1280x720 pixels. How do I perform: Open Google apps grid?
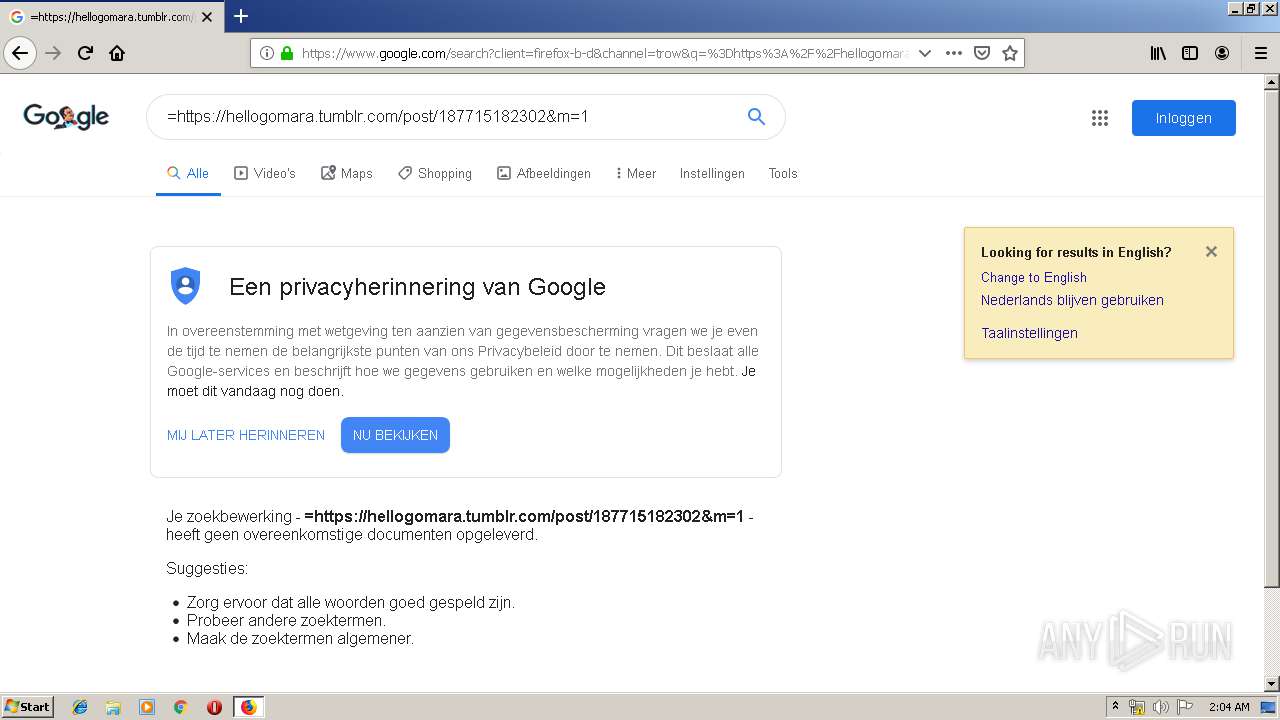click(x=1100, y=118)
